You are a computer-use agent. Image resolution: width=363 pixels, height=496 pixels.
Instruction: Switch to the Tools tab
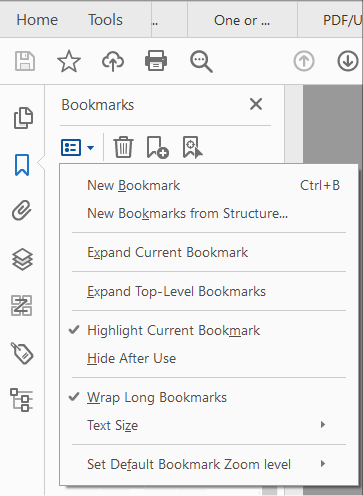(105, 20)
